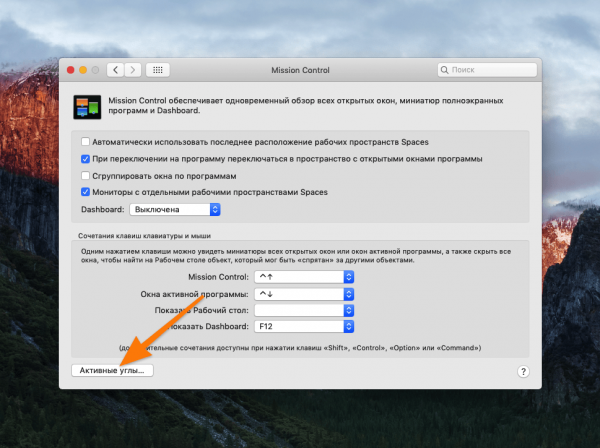The height and width of the screenshot is (448, 600).
Task: Click the Mission Control description text
Action: (305, 106)
